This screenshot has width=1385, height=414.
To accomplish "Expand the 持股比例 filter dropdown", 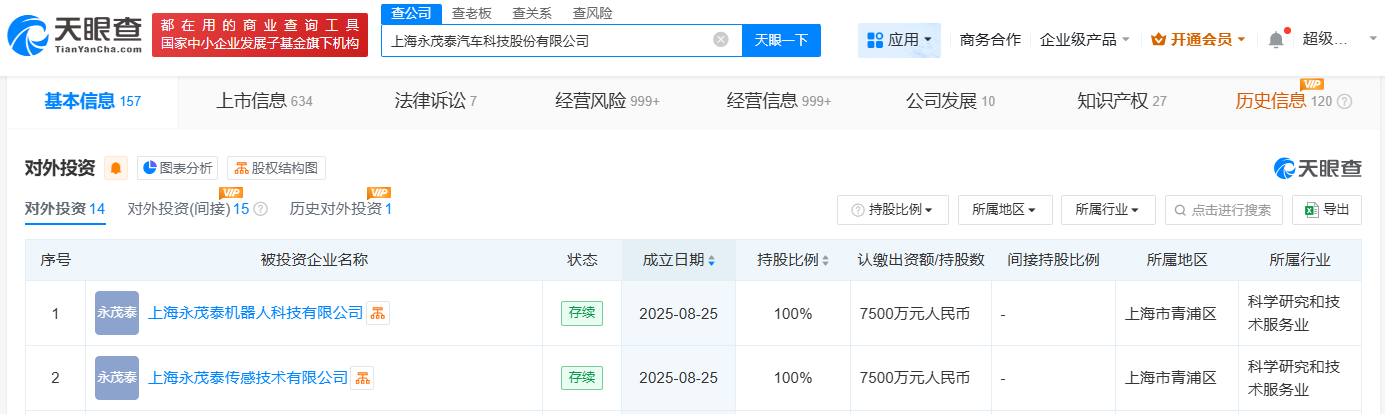I will click(x=892, y=210).
